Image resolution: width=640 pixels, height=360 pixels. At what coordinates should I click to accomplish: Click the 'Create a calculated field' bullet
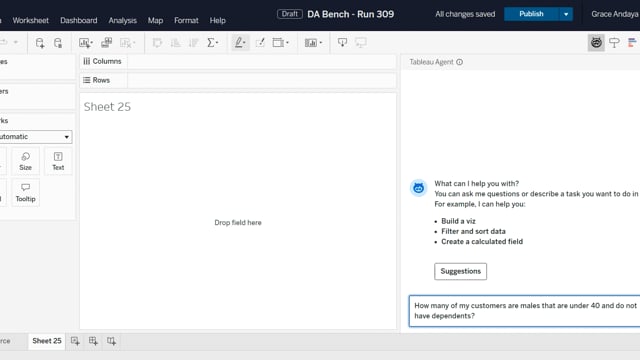coord(482,242)
